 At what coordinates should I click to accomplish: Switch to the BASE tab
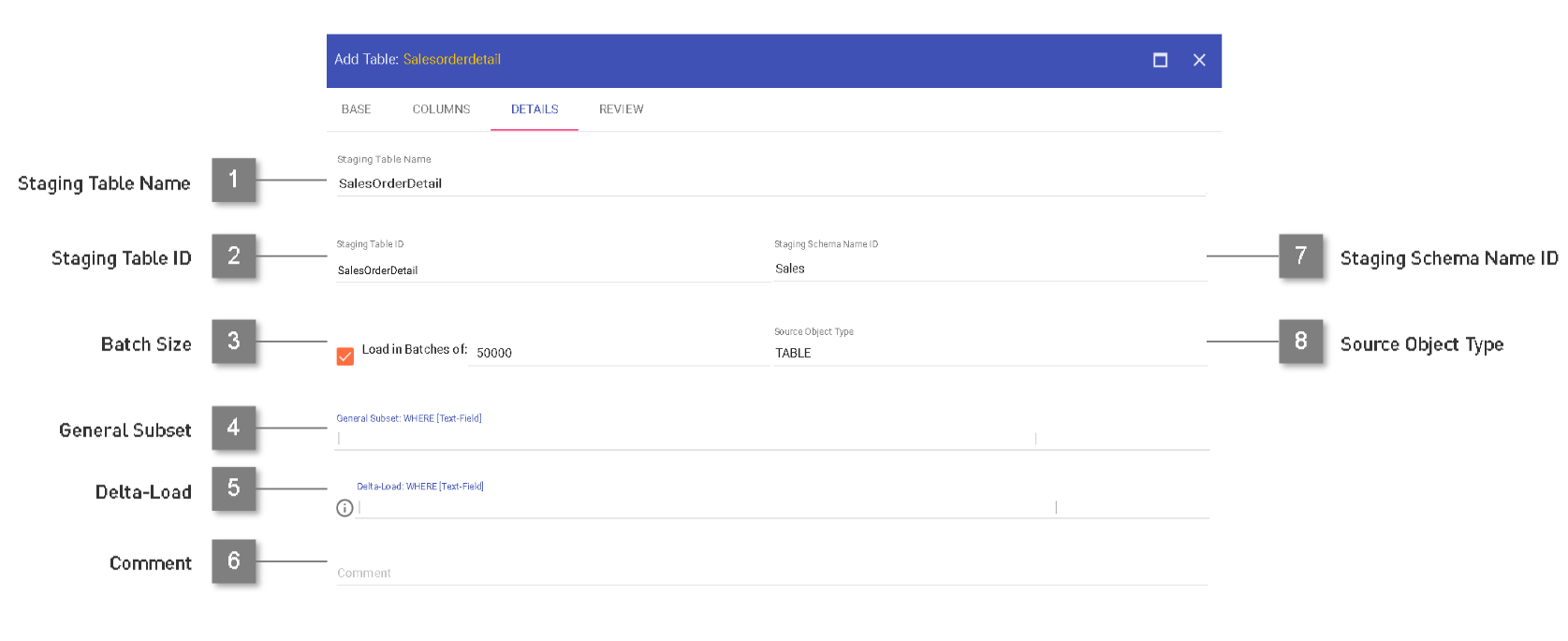coord(356,109)
